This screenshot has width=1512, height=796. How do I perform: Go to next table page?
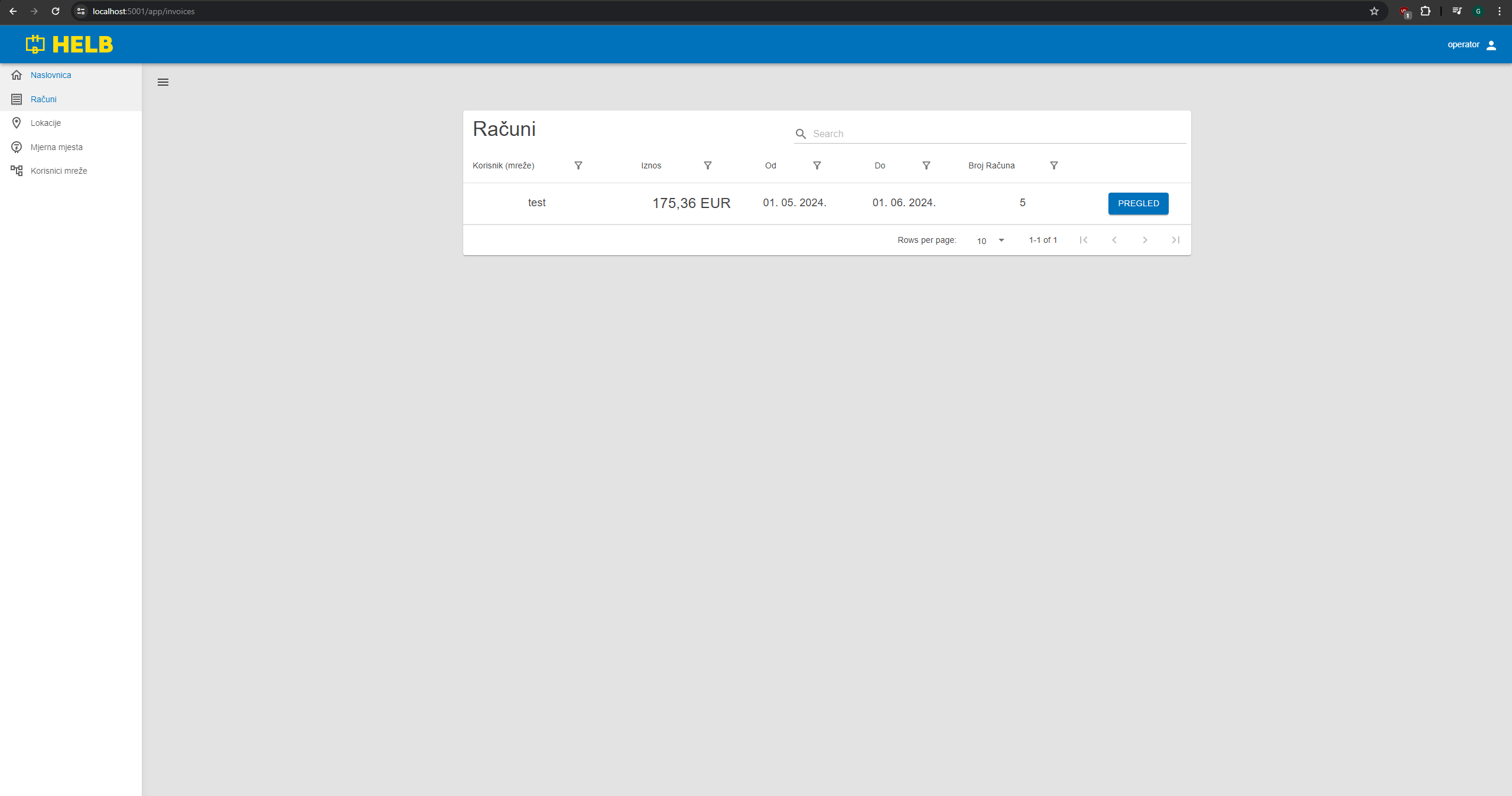[1144, 240]
